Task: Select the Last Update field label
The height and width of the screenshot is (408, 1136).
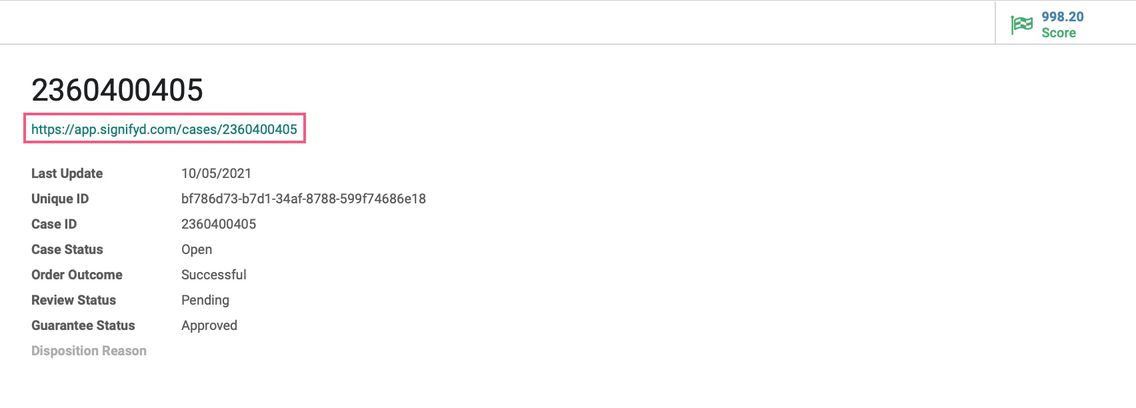Action: coord(67,174)
